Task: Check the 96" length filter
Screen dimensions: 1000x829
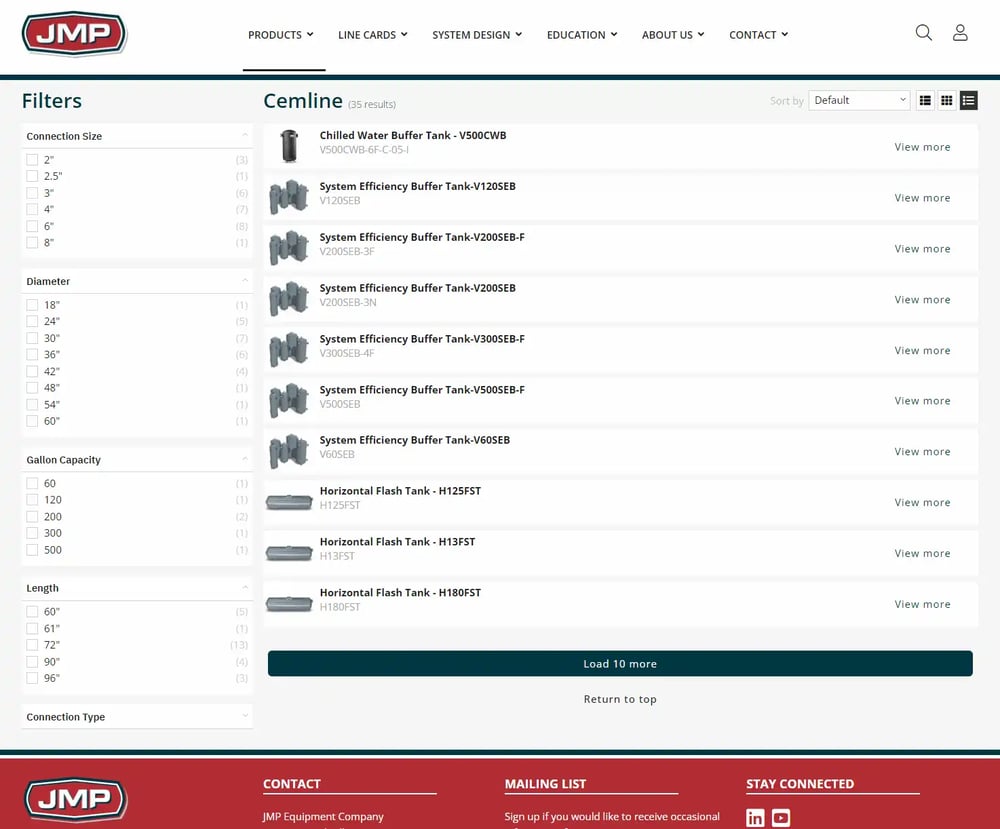Action: 32,678
